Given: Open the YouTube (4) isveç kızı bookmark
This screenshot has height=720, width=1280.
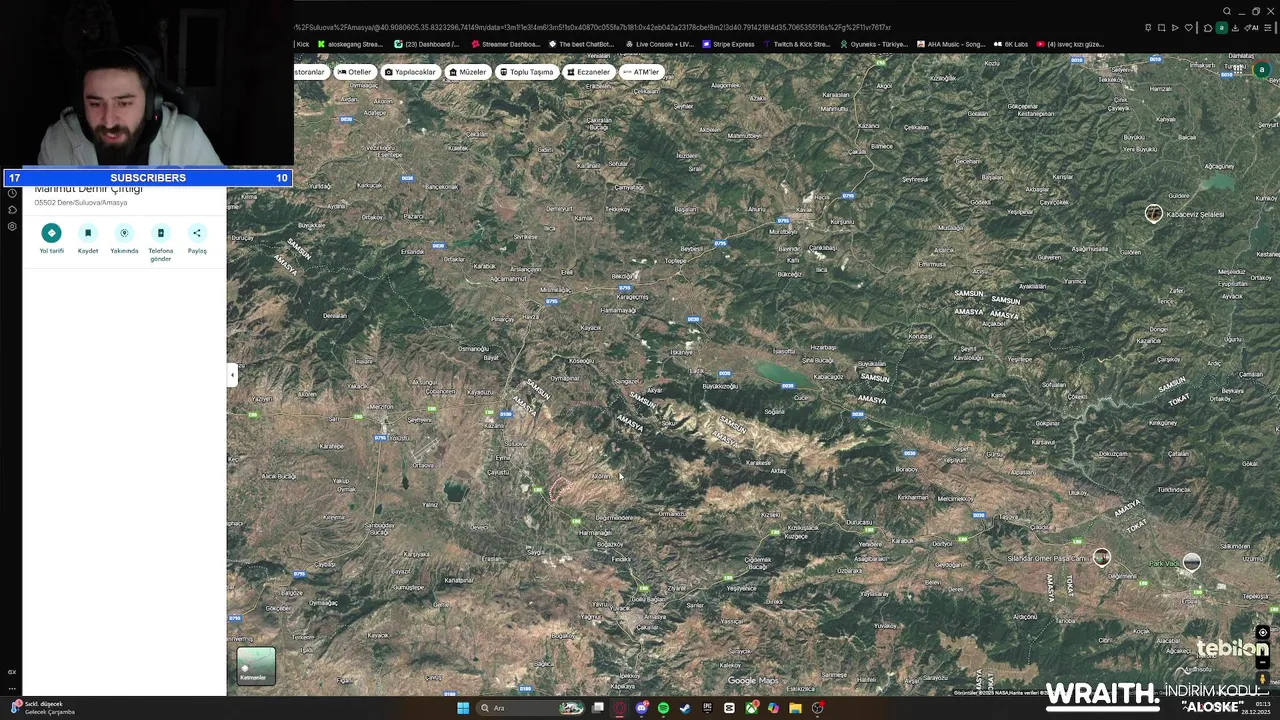Looking at the screenshot, I should point(1070,44).
